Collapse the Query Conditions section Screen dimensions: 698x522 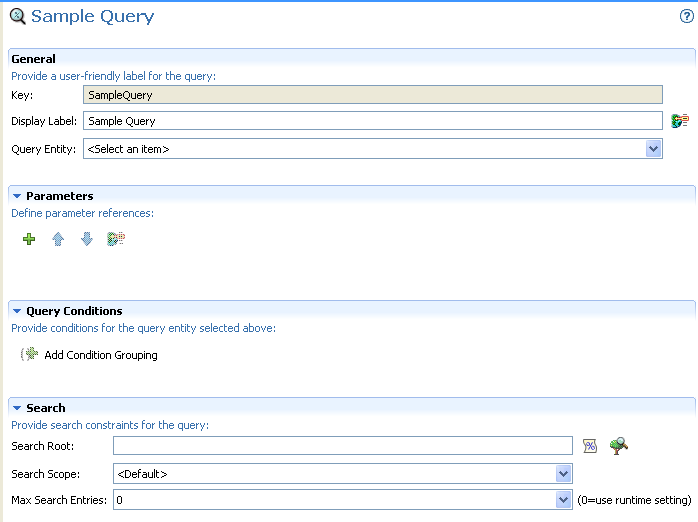click(x=17, y=311)
